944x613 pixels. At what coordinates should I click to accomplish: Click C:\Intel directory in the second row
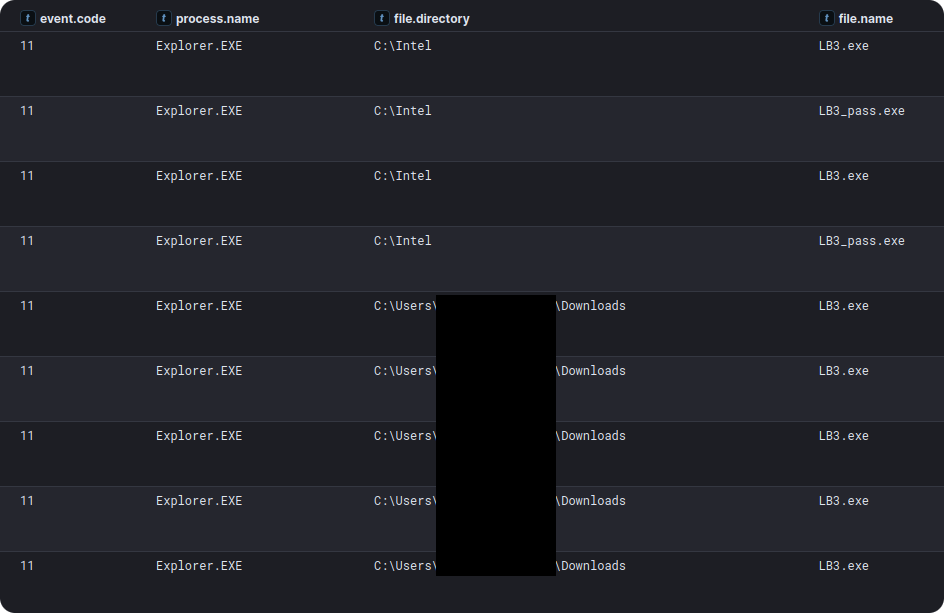[402, 111]
